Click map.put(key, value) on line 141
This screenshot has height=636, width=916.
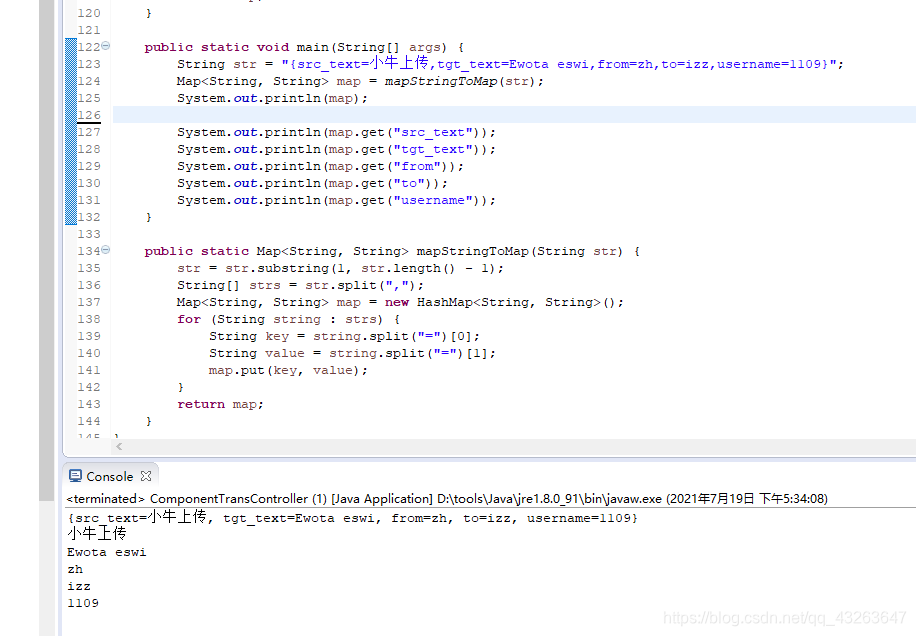point(288,370)
